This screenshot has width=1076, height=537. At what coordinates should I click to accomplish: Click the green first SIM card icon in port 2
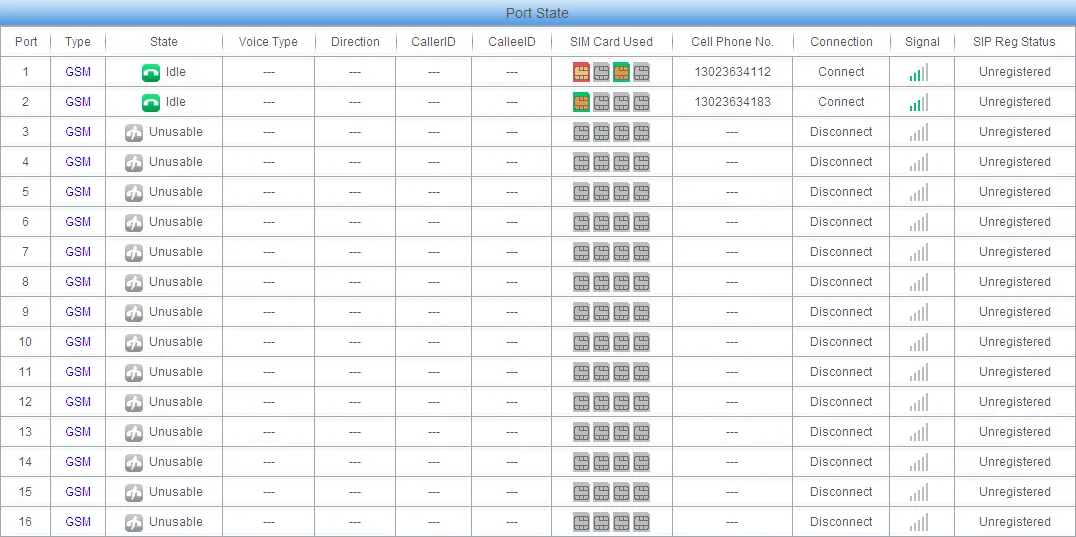tap(581, 102)
